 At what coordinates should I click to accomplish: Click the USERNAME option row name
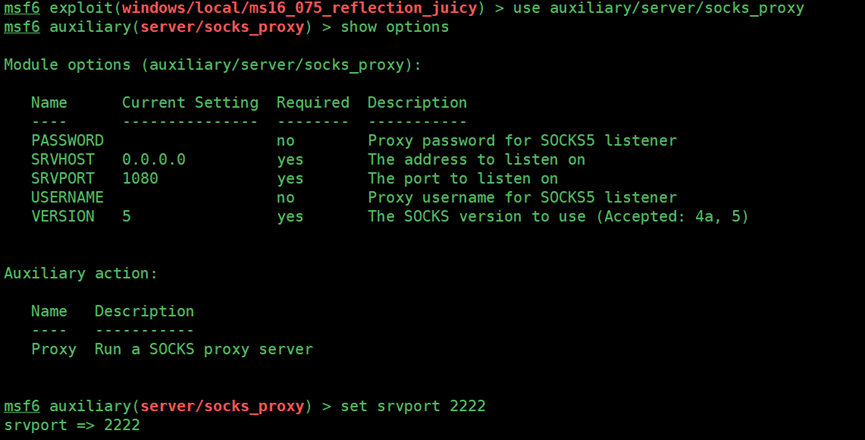[67, 197]
